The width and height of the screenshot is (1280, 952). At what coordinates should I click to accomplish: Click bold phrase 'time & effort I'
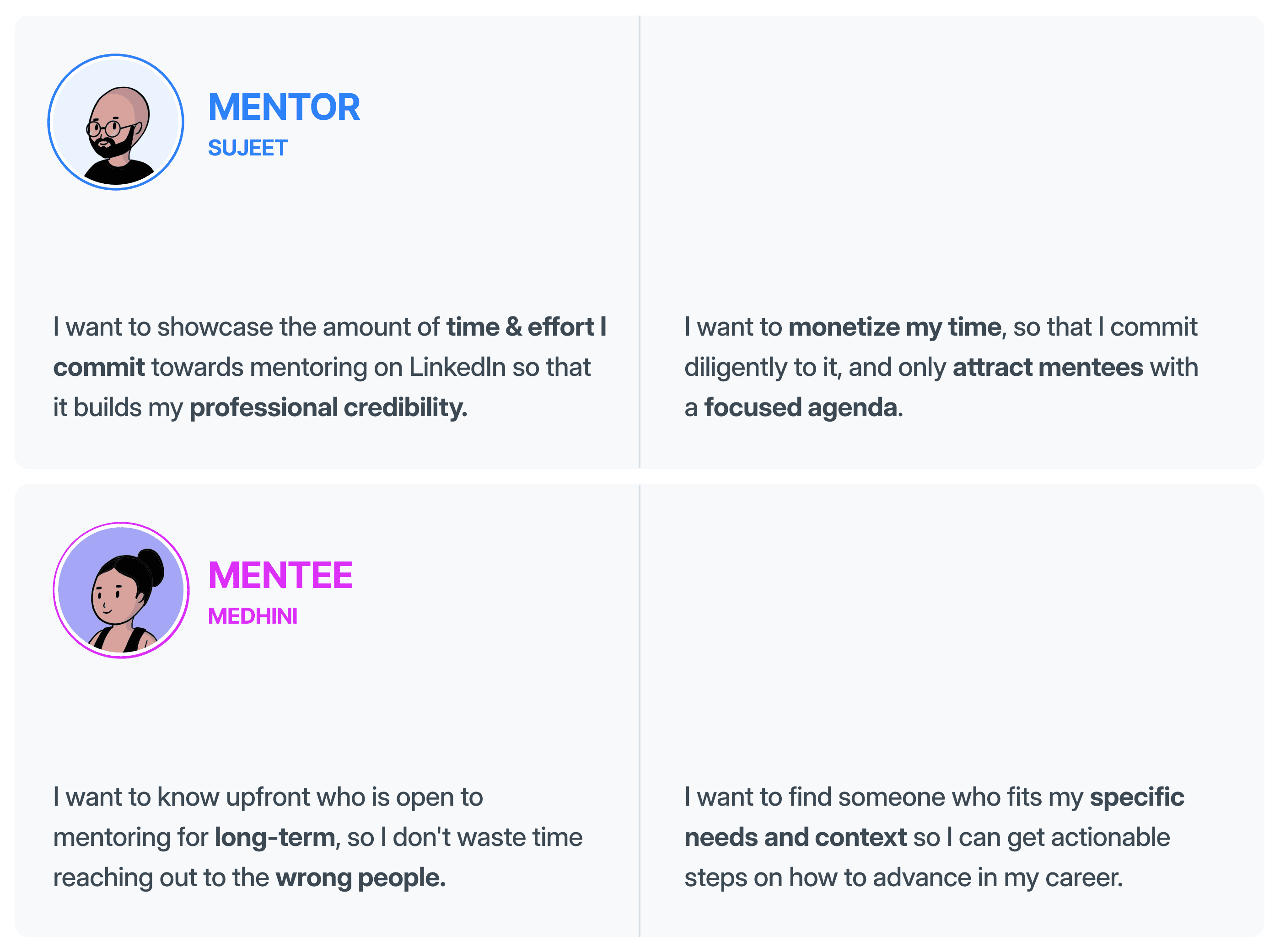click(526, 327)
